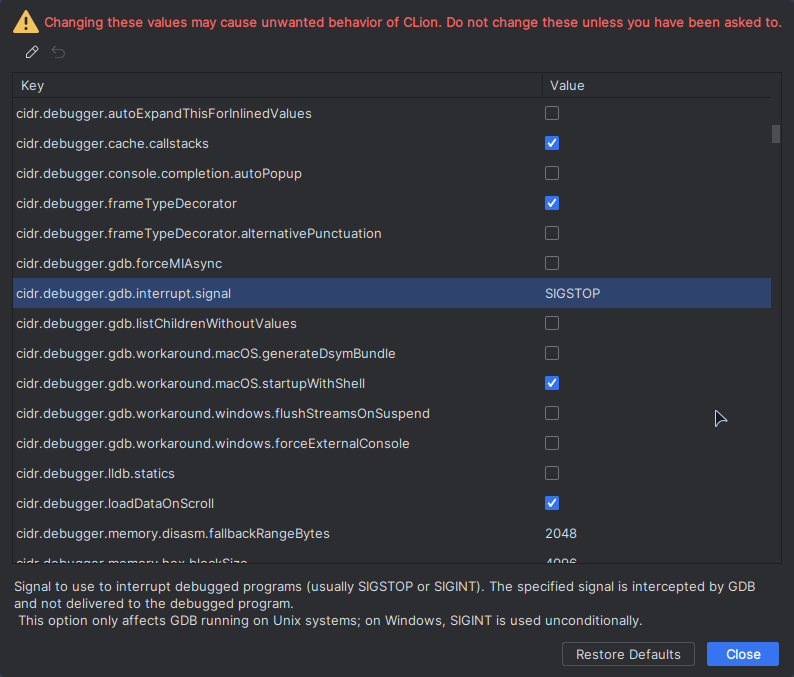Click the revert arrow icon

pos(59,52)
